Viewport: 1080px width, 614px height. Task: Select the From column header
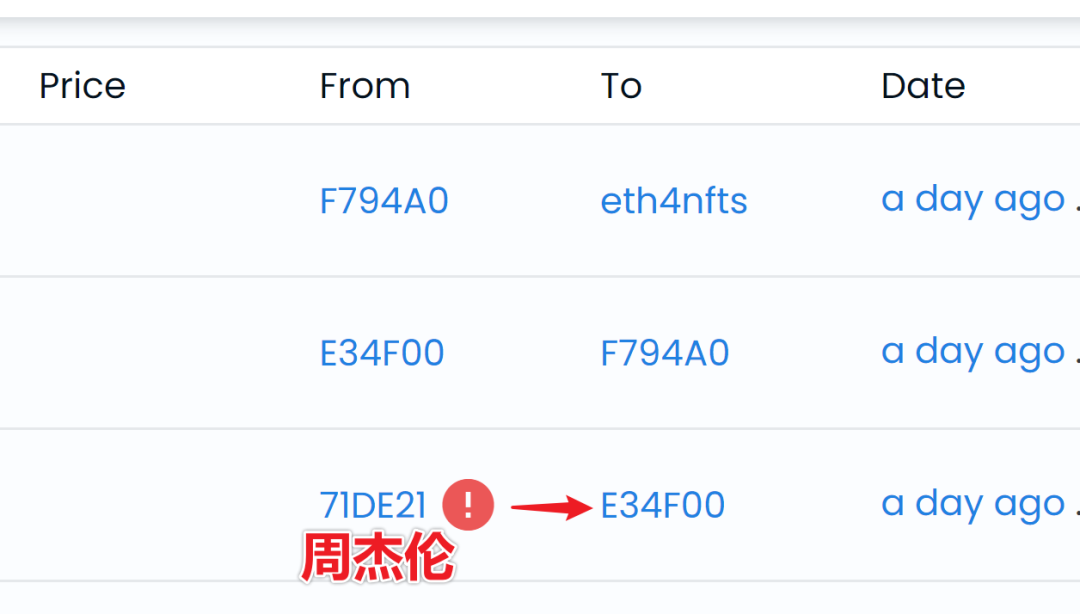tap(365, 86)
